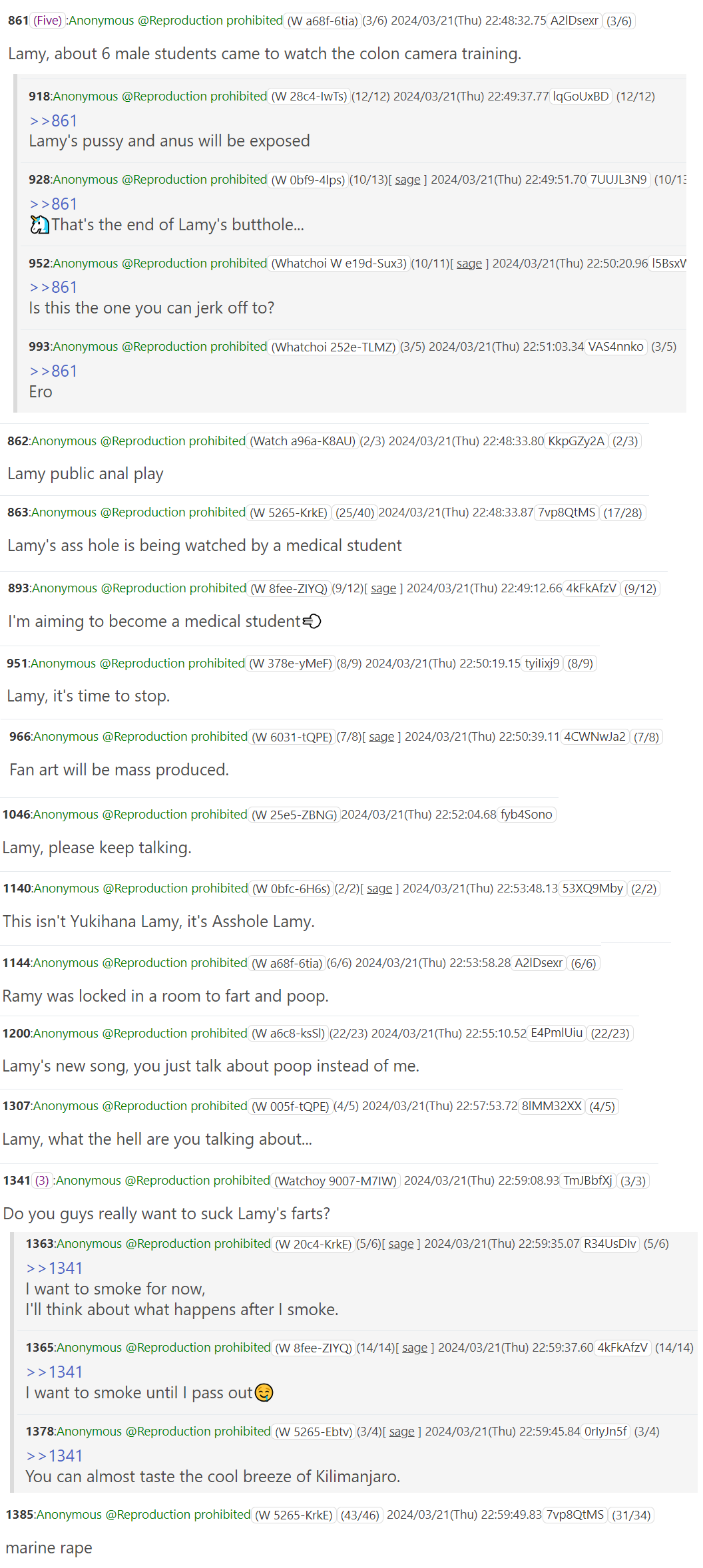The height and width of the screenshot is (1568, 703).
Task: Click the sage link in post 1140
Action: 379,888
